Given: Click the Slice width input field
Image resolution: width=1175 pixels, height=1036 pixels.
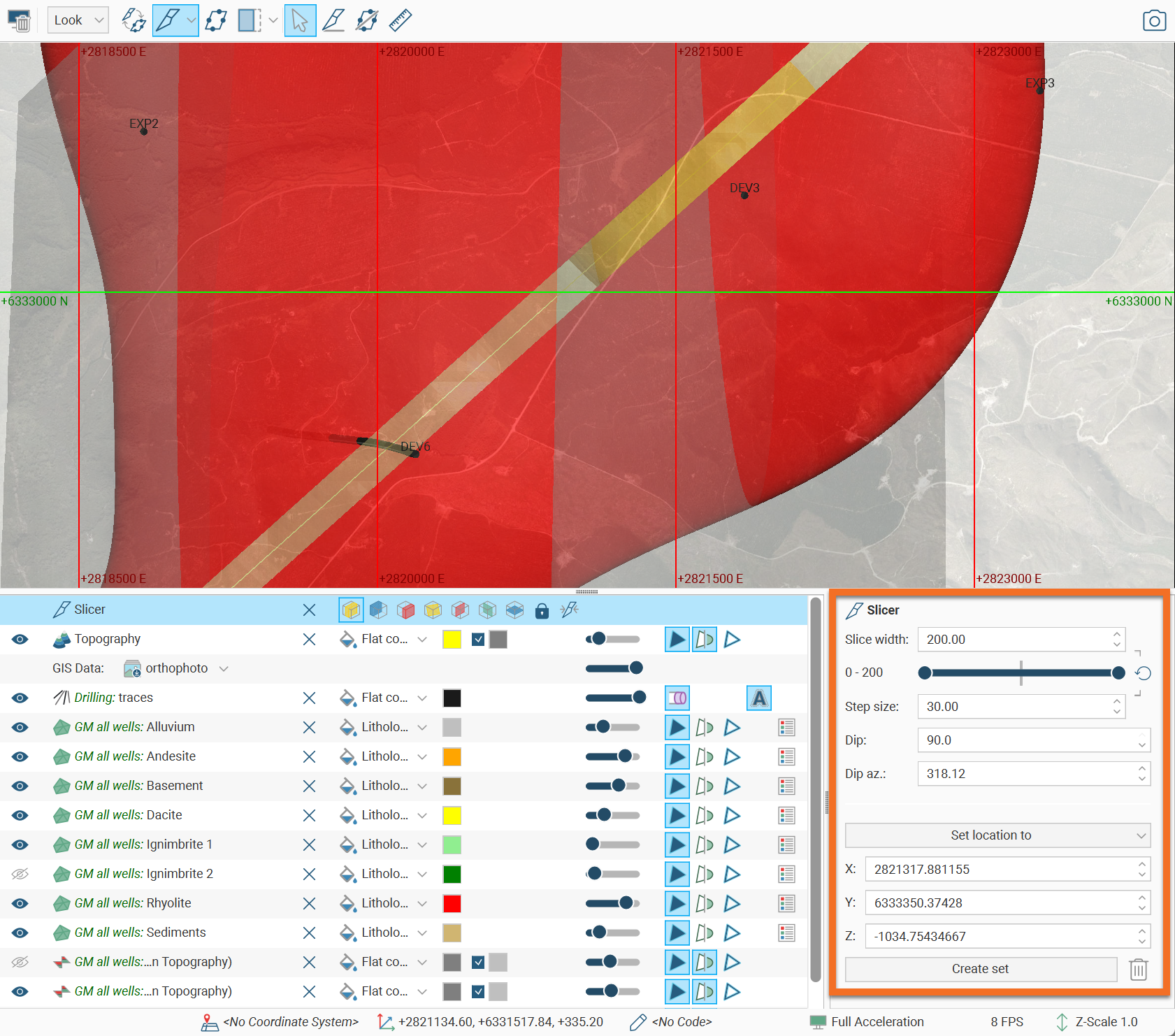Looking at the screenshot, I should tap(1015, 639).
